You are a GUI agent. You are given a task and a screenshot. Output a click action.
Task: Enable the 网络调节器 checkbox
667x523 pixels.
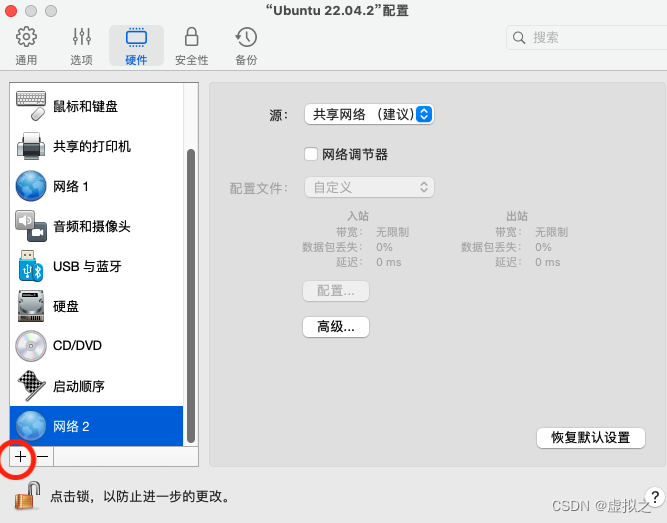click(311, 154)
